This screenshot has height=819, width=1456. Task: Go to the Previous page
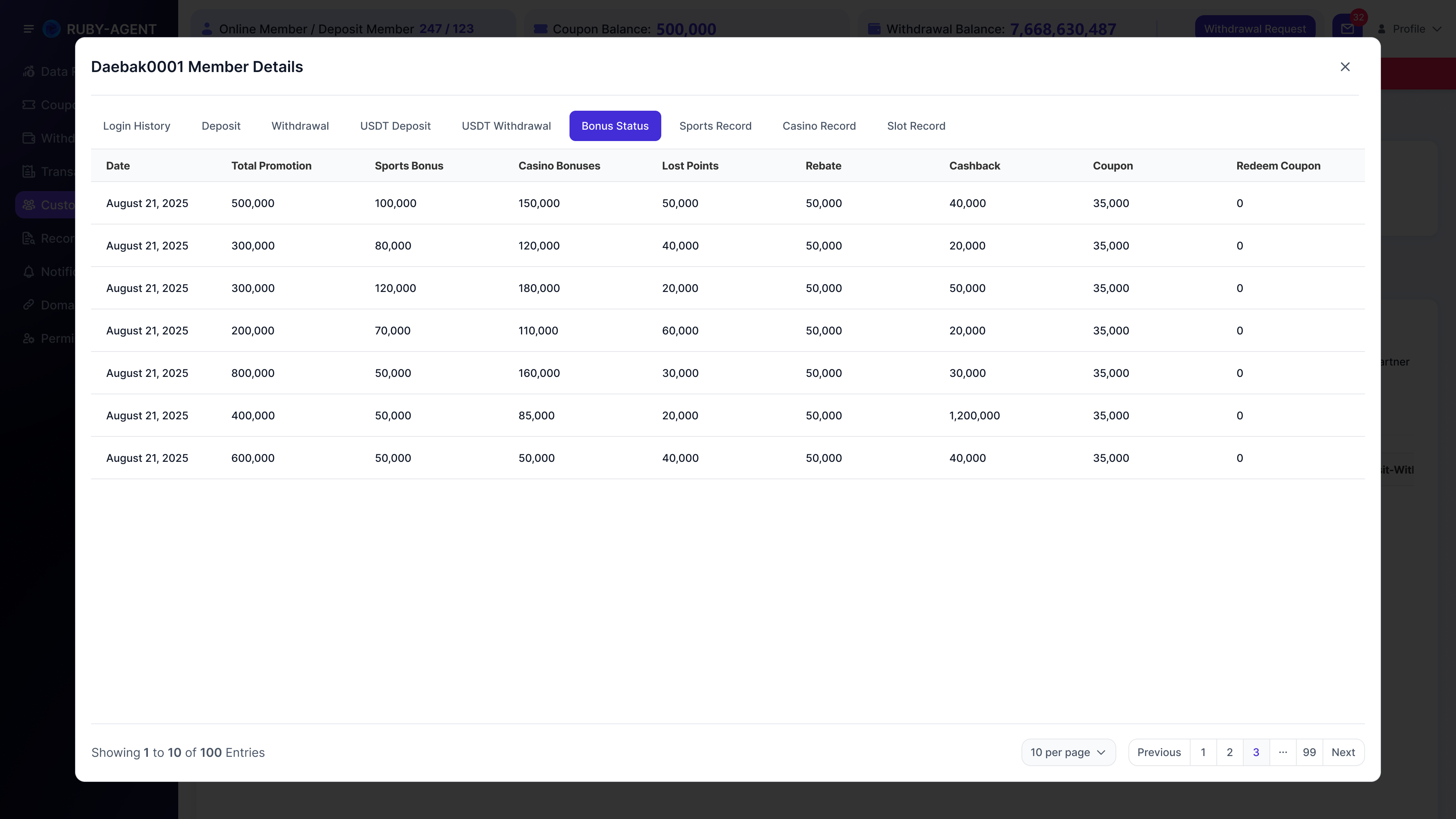pos(1159,752)
